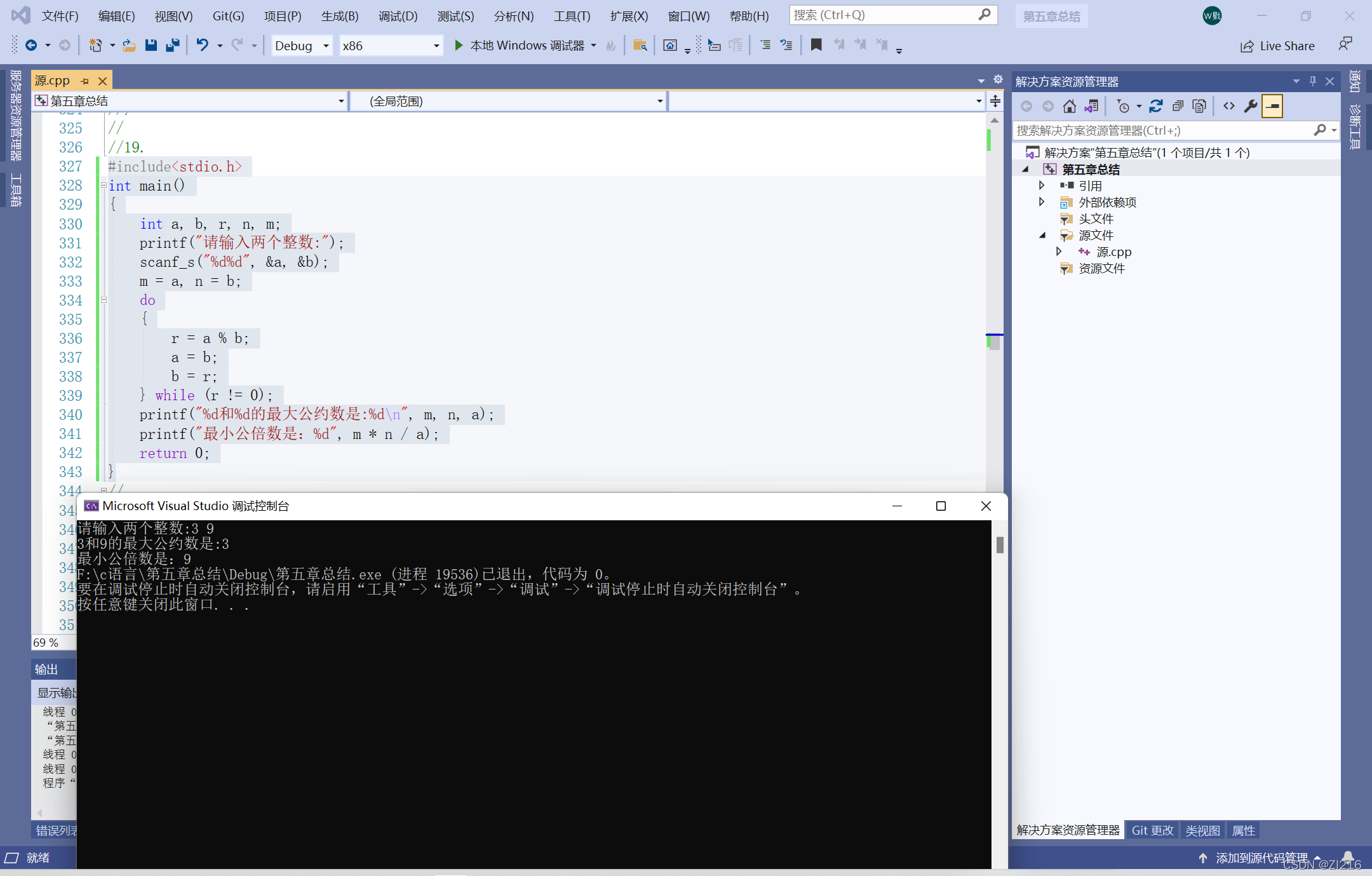Viewport: 1372px width, 876px height.
Task: Toggle a bookmark with the bookmark icon
Action: click(x=816, y=45)
